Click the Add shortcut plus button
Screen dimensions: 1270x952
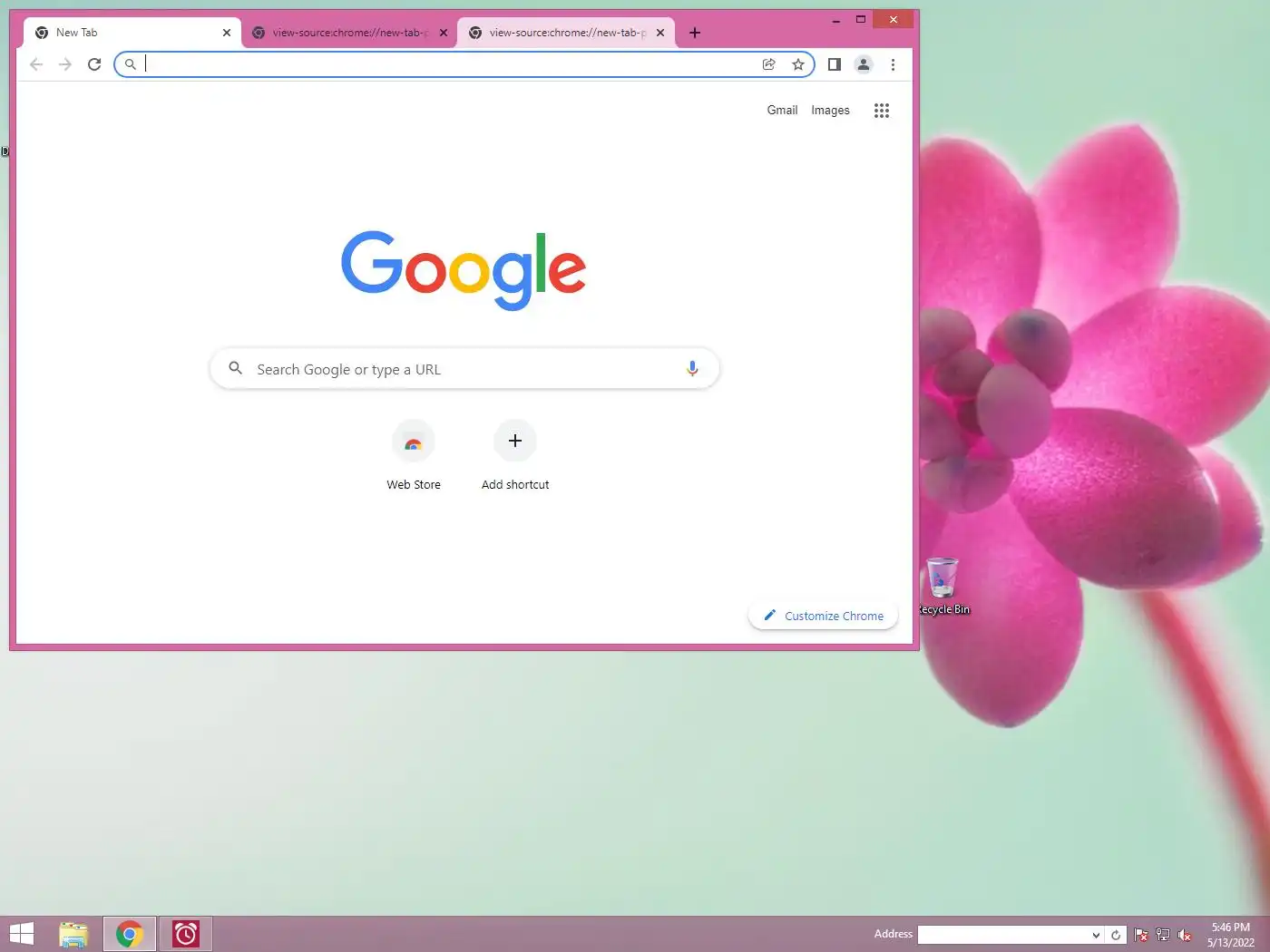pyautogui.click(x=515, y=442)
